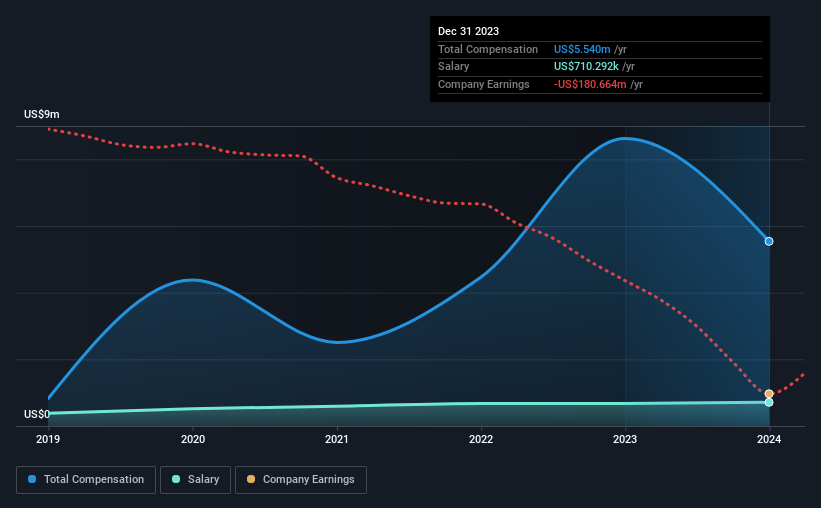
Task: Click the Total Compensation label in tooltip
Action: coord(487,49)
